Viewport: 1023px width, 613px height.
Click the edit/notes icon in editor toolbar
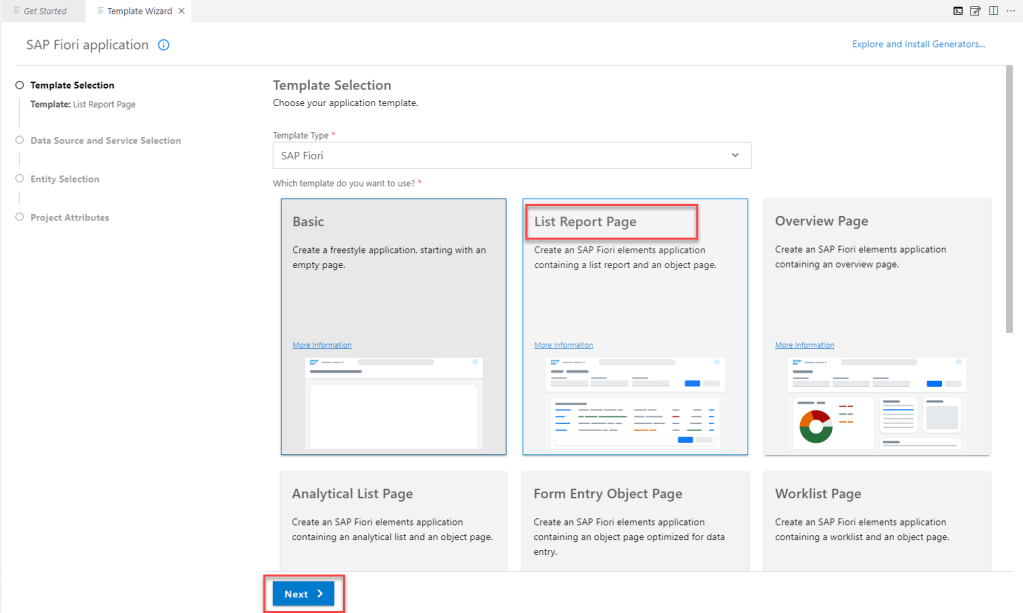tap(975, 11)
